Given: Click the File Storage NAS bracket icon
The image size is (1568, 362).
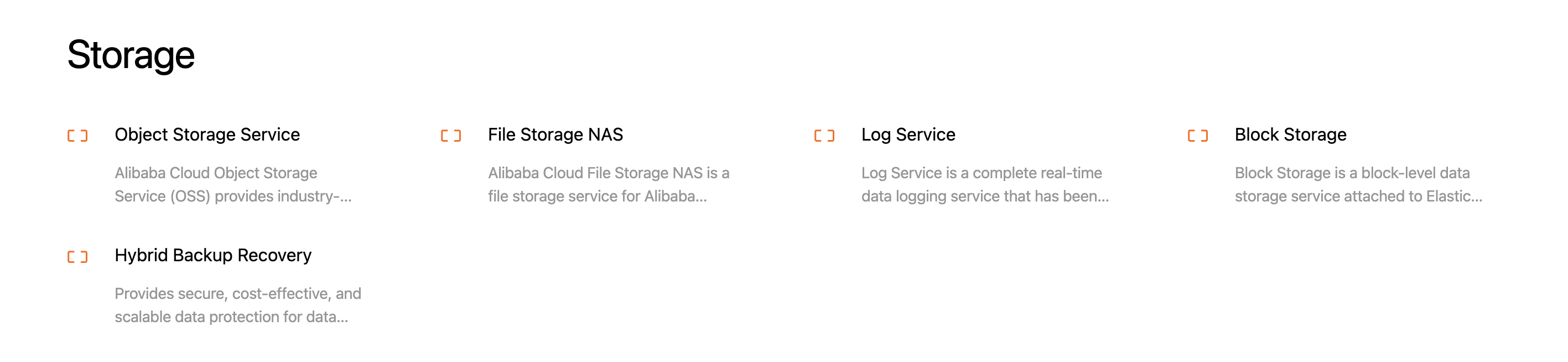Looking at the screenshot, I should point(450,135).
